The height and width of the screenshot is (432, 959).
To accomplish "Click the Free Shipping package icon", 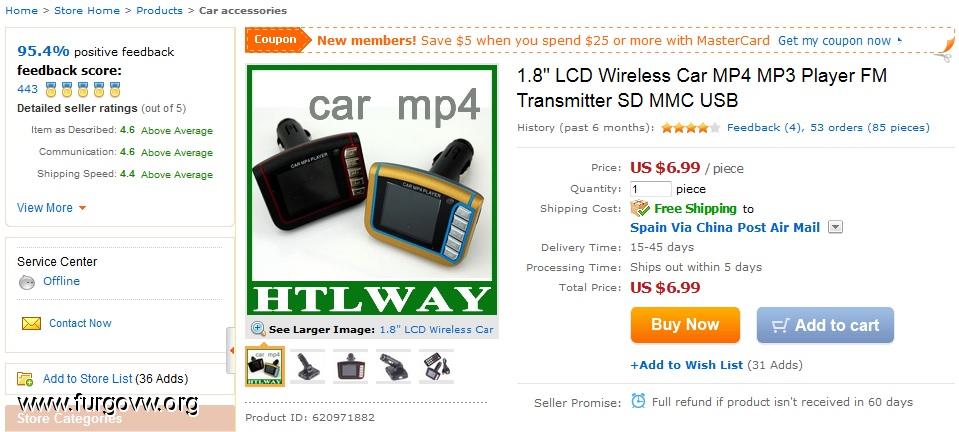I will (640, 209).
